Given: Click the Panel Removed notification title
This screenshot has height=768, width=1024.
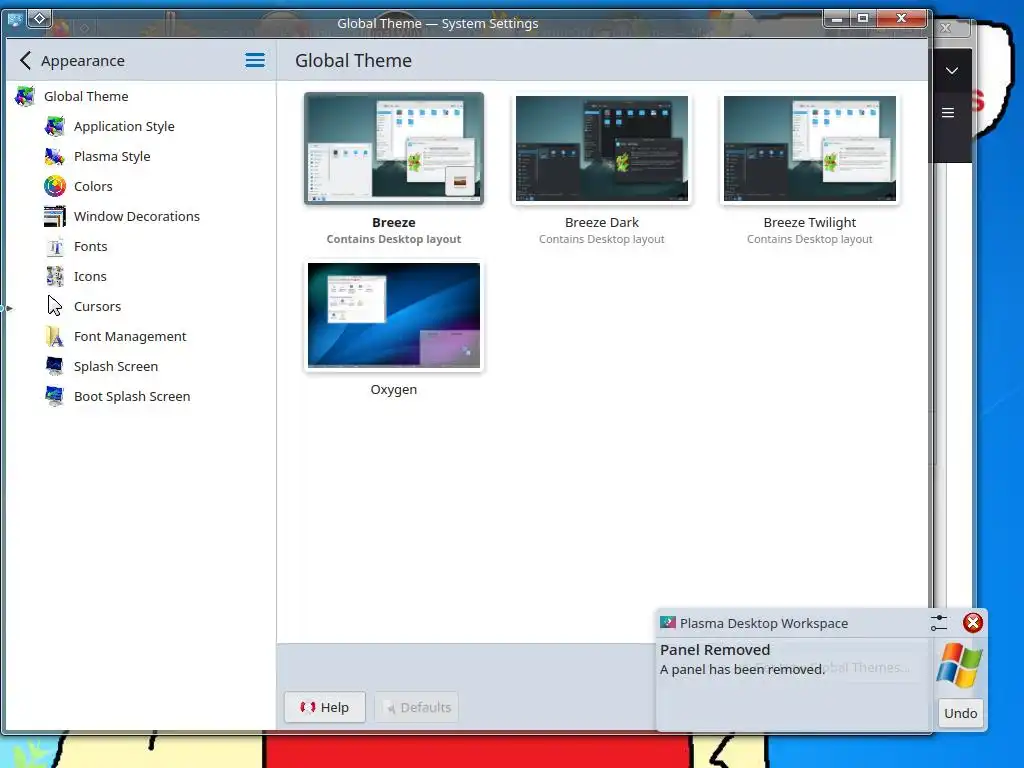Looking at the screenshot, I should pos(715,650).
